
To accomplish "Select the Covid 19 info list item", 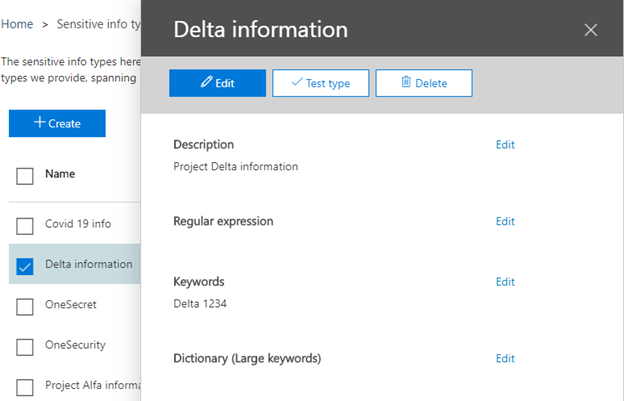I will tap(78, 224).
